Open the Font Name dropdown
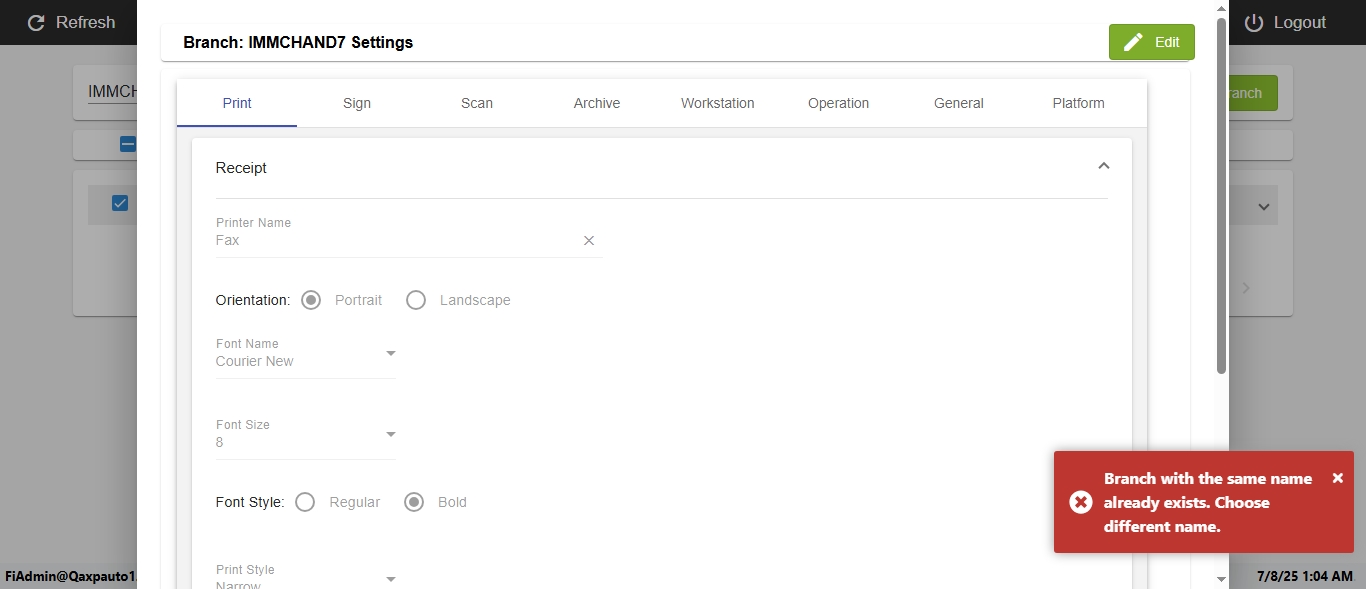This screenshot has width=1366, height=589. [x=391, y=353]
